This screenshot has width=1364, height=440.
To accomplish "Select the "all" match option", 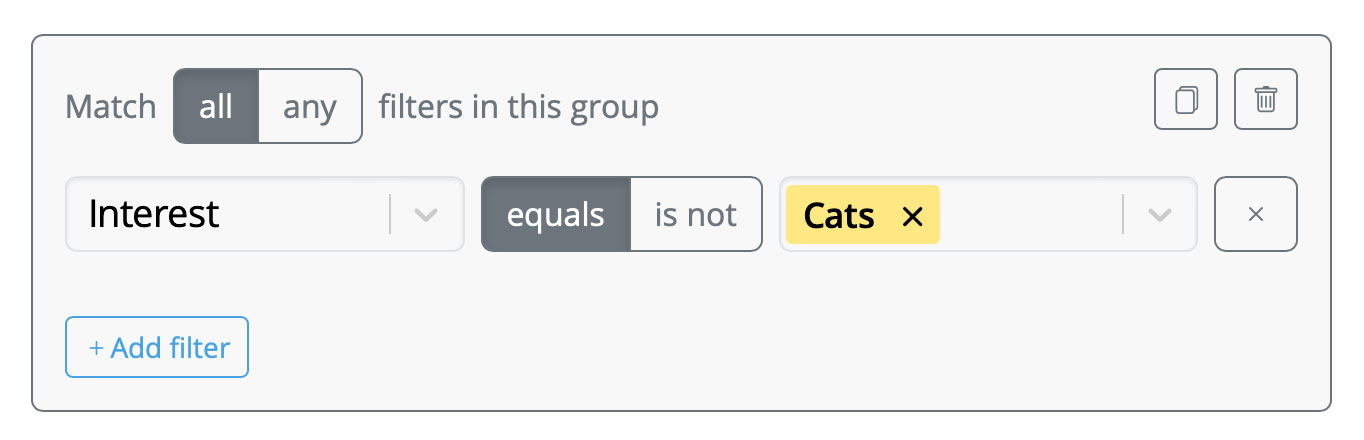I will (x=216, y=106).
